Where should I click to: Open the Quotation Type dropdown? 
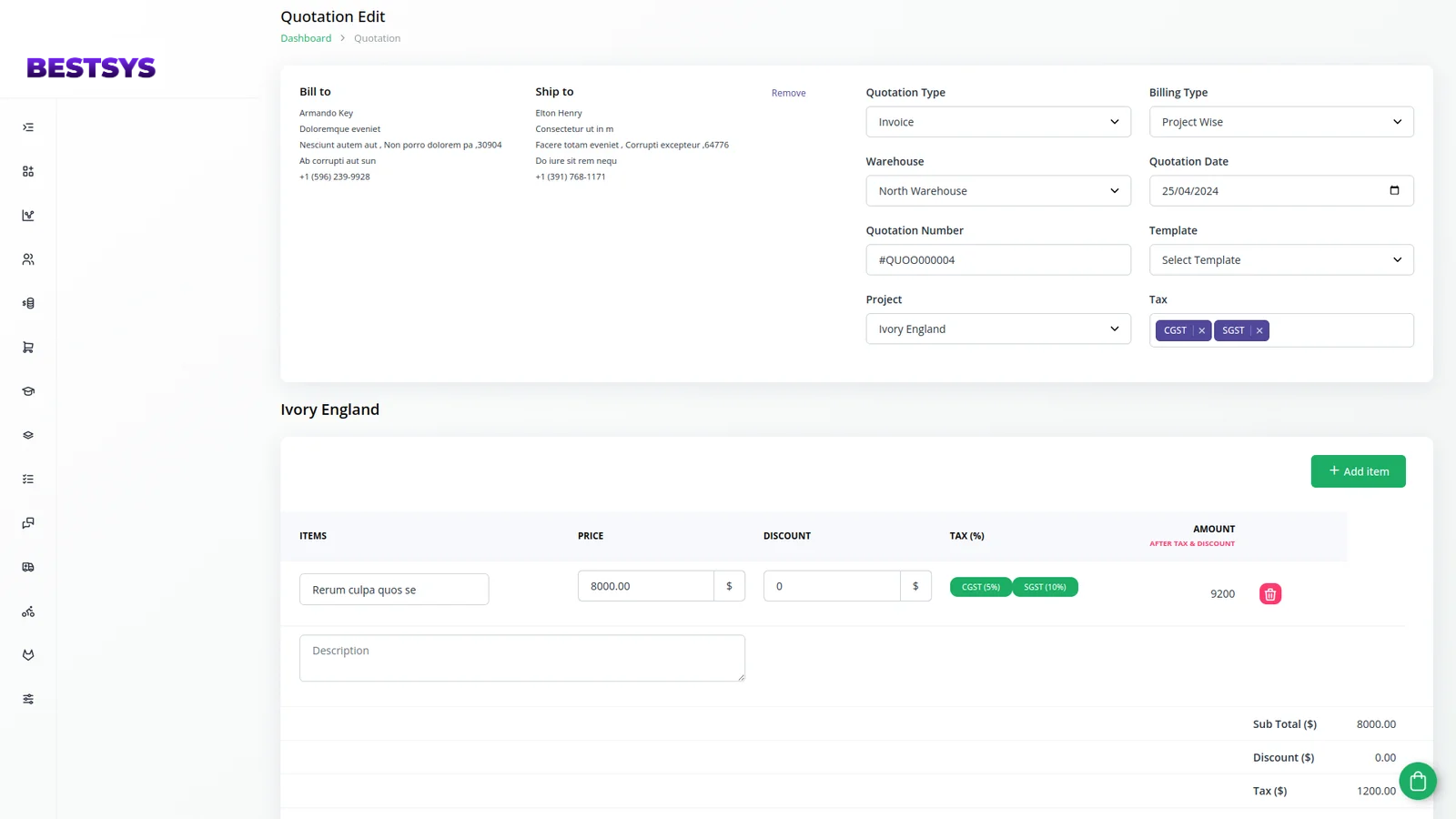tap(997, 122)
